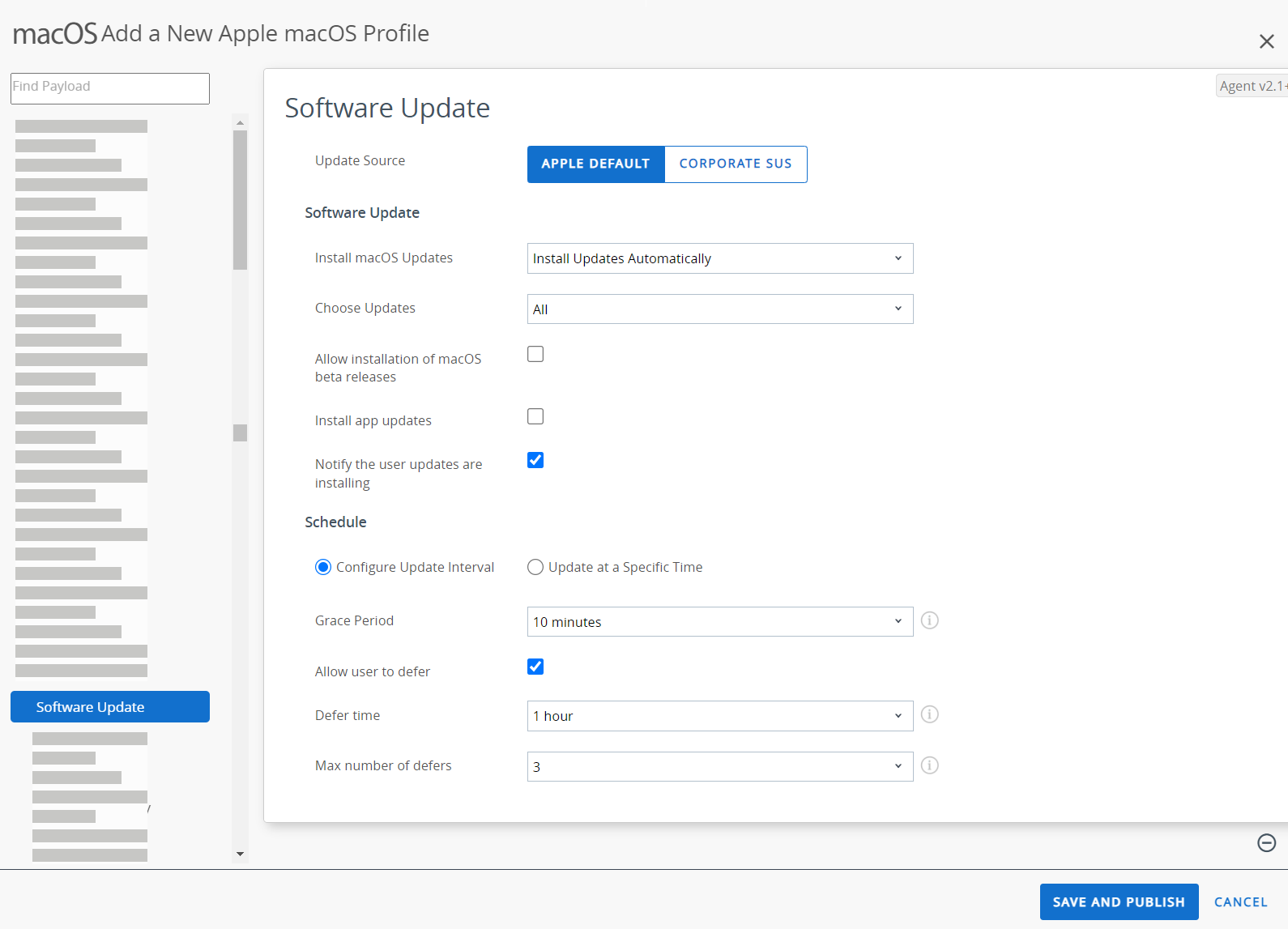Click the payload list scrollbar thumb

[240, 200]
